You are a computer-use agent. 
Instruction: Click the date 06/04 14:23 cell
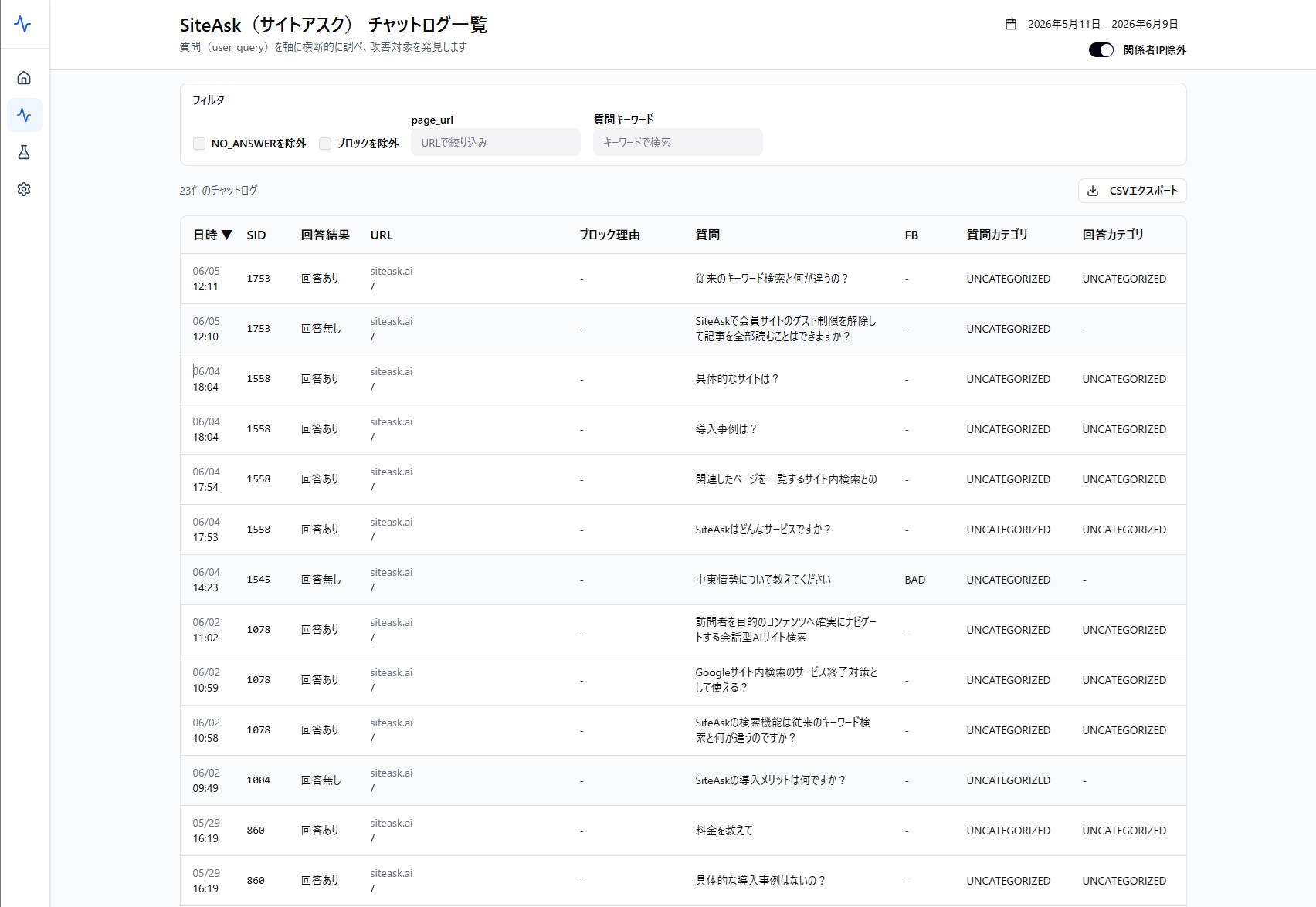click(x=206, y=580)
